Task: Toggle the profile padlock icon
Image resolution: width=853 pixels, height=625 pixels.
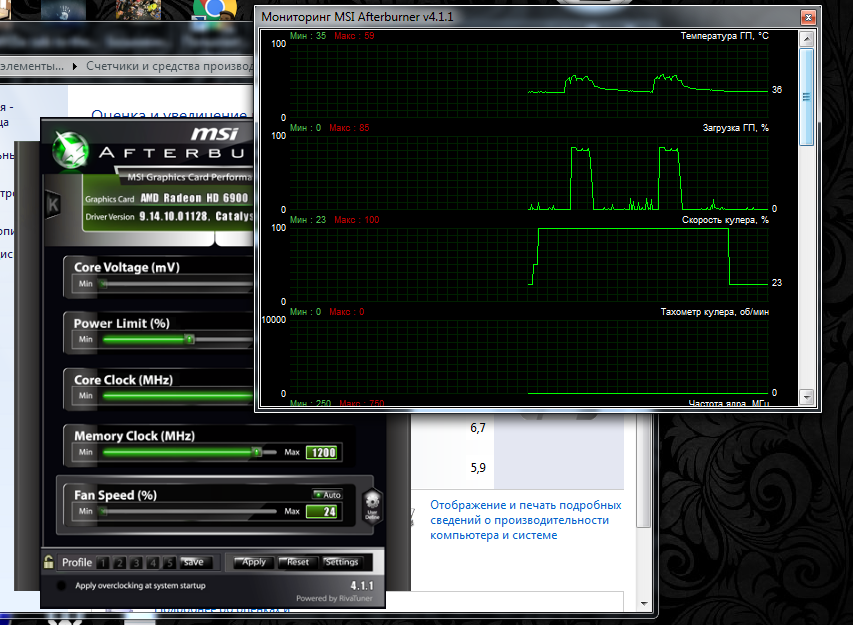Action: (x=48, y=562)
